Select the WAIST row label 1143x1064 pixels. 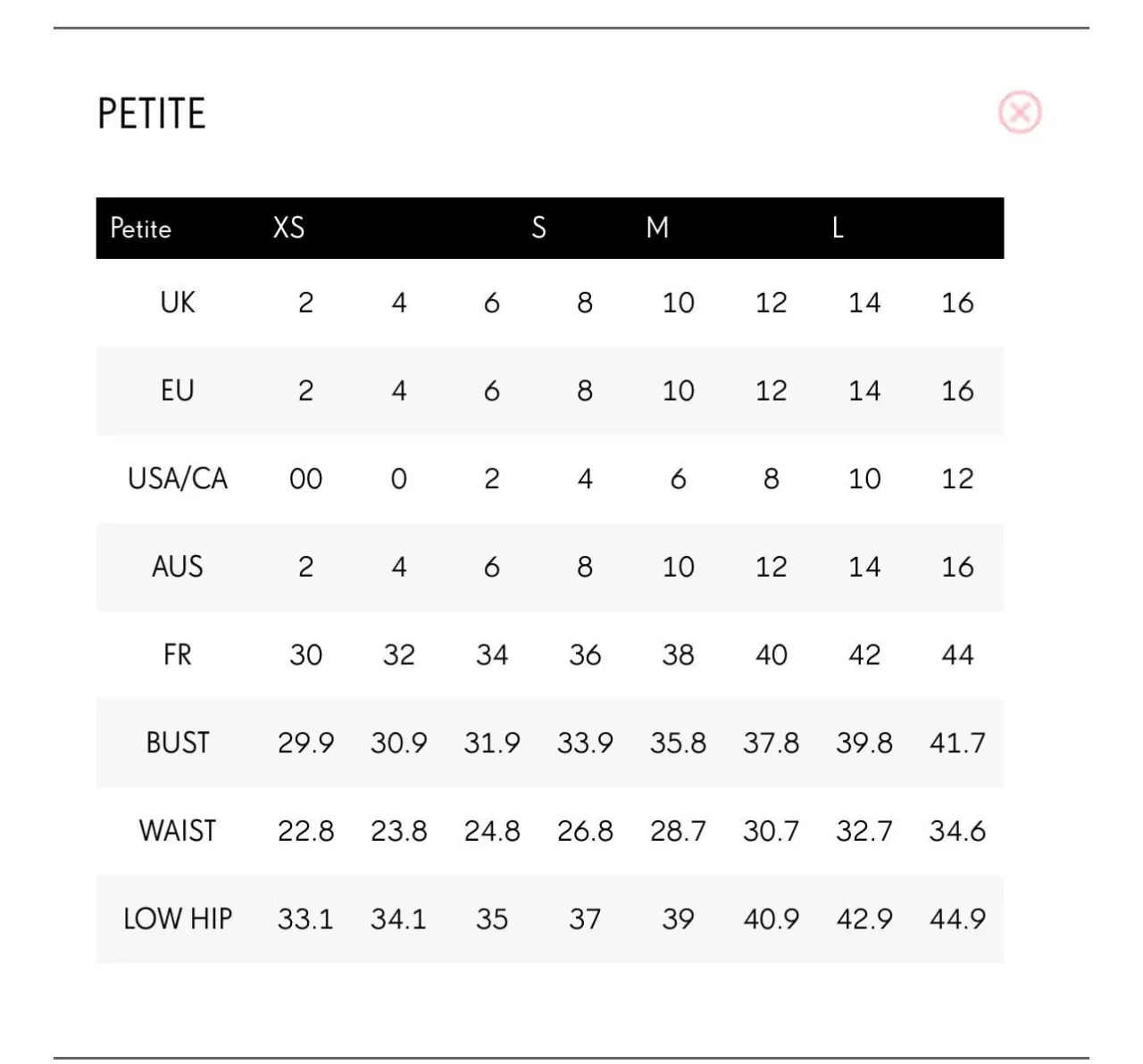[177, 831]
